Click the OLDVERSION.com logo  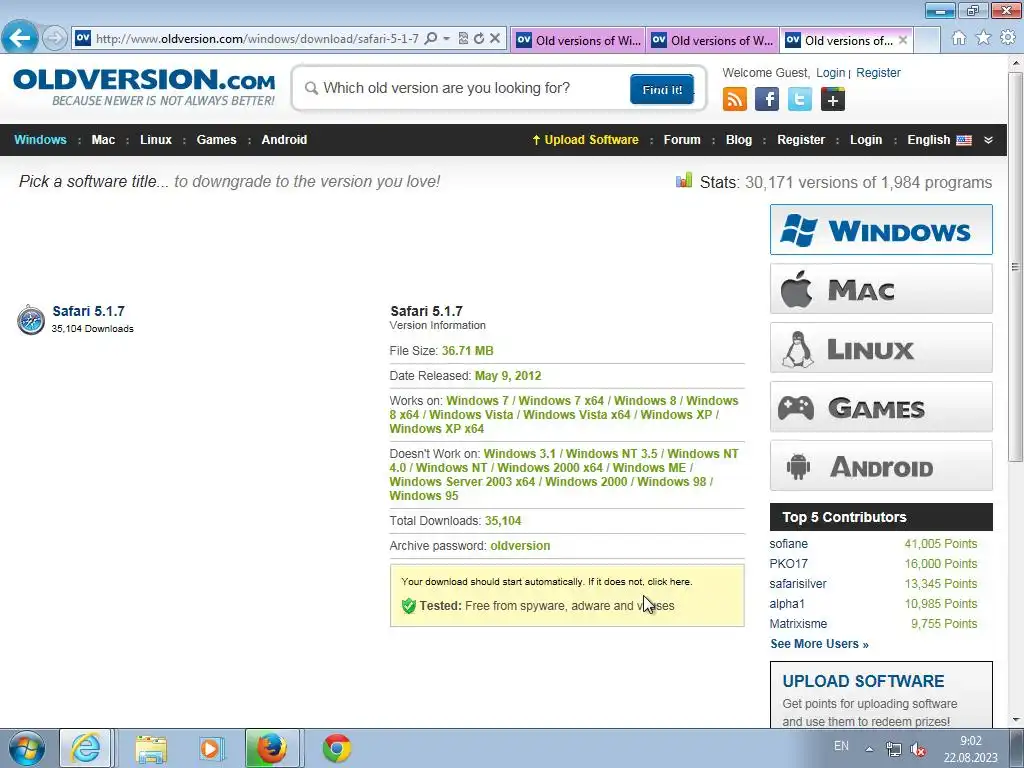[x=144, y=87]
